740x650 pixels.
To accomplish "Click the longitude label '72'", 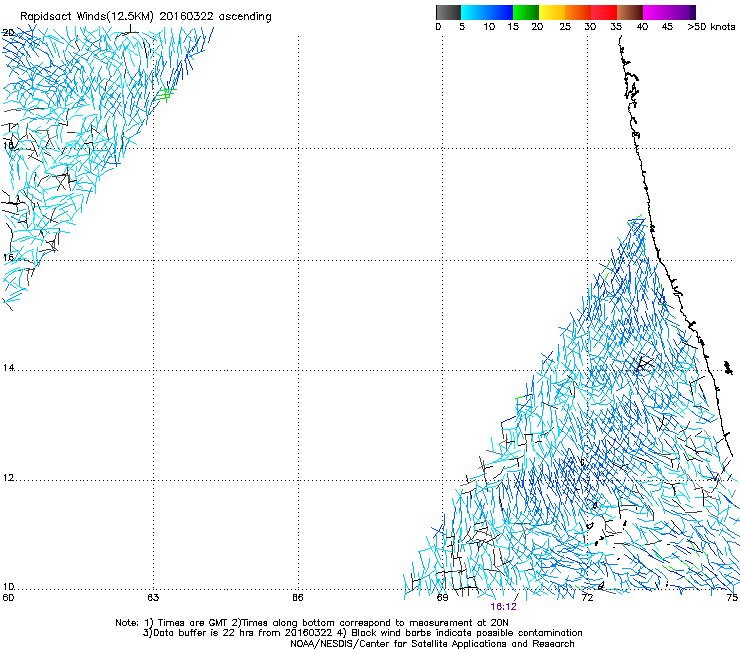I will pyautogui.click(x=587, y=598).
